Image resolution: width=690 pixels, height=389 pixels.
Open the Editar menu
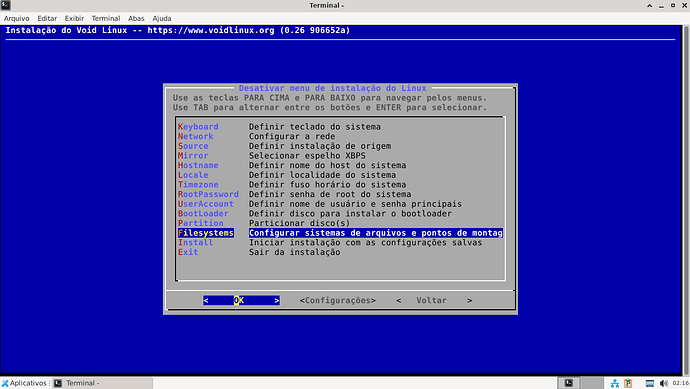point(47,18)
